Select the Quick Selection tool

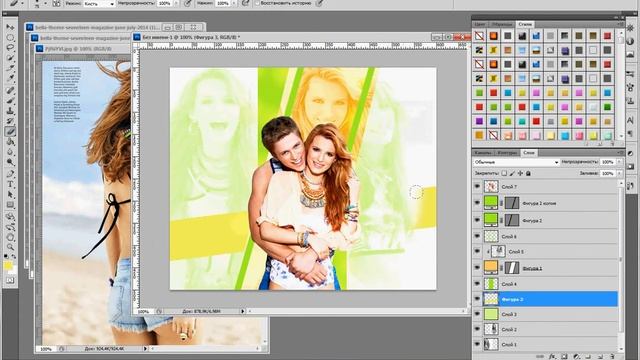(x=10, y=58)
